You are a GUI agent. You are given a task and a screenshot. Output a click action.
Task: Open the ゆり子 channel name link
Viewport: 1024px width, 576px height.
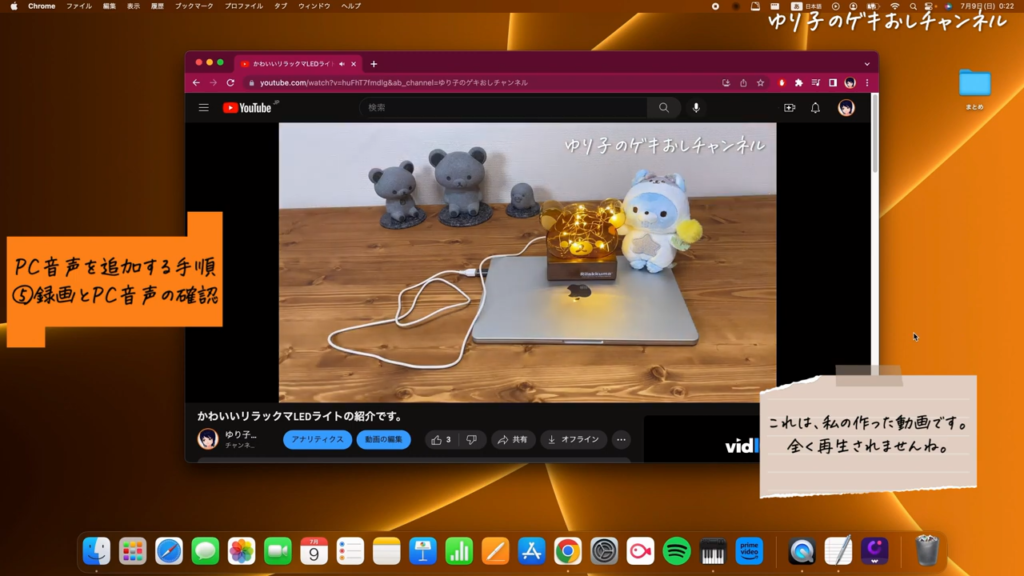240,434
